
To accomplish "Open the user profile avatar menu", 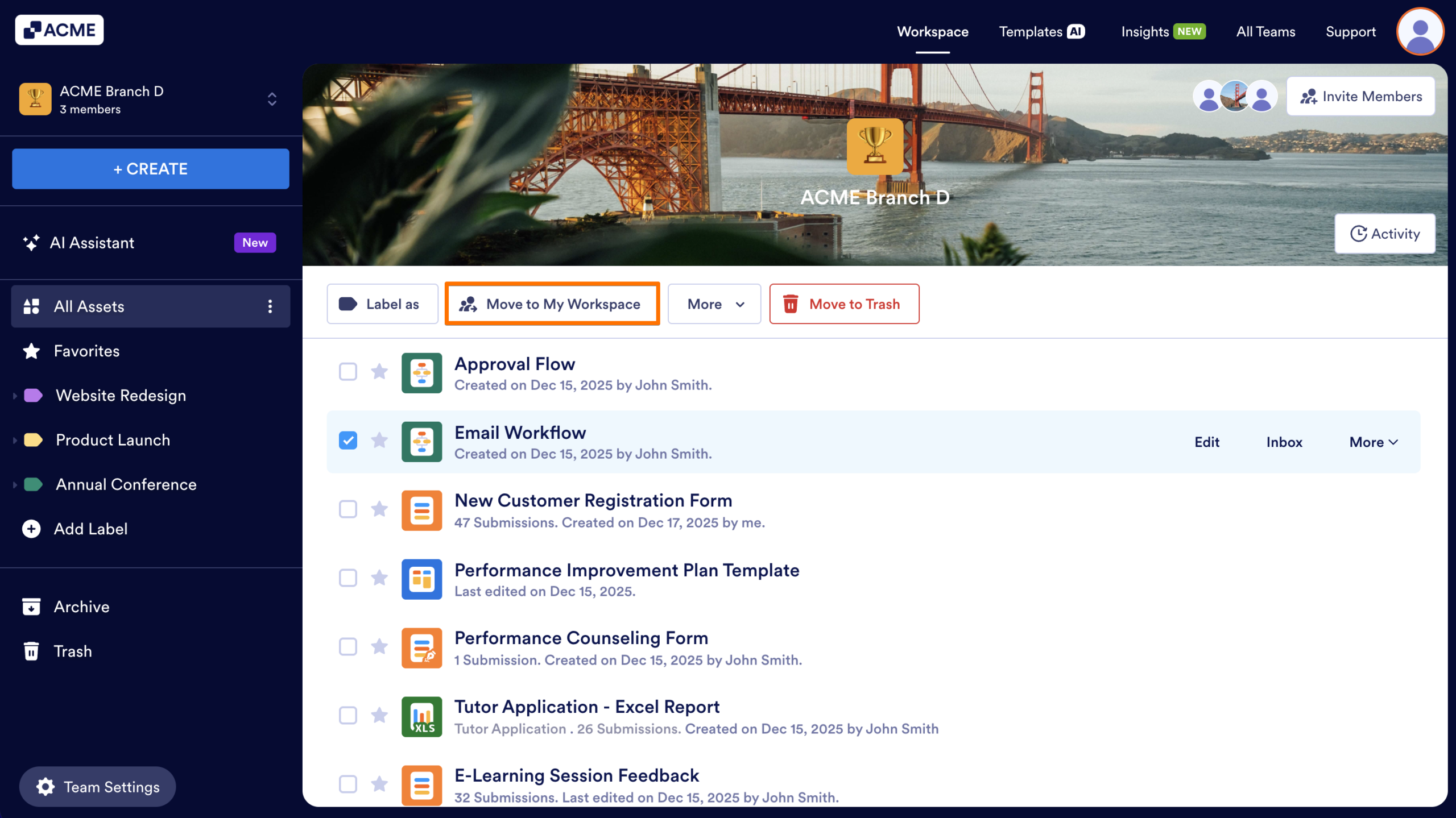I will pos(1420,31).
